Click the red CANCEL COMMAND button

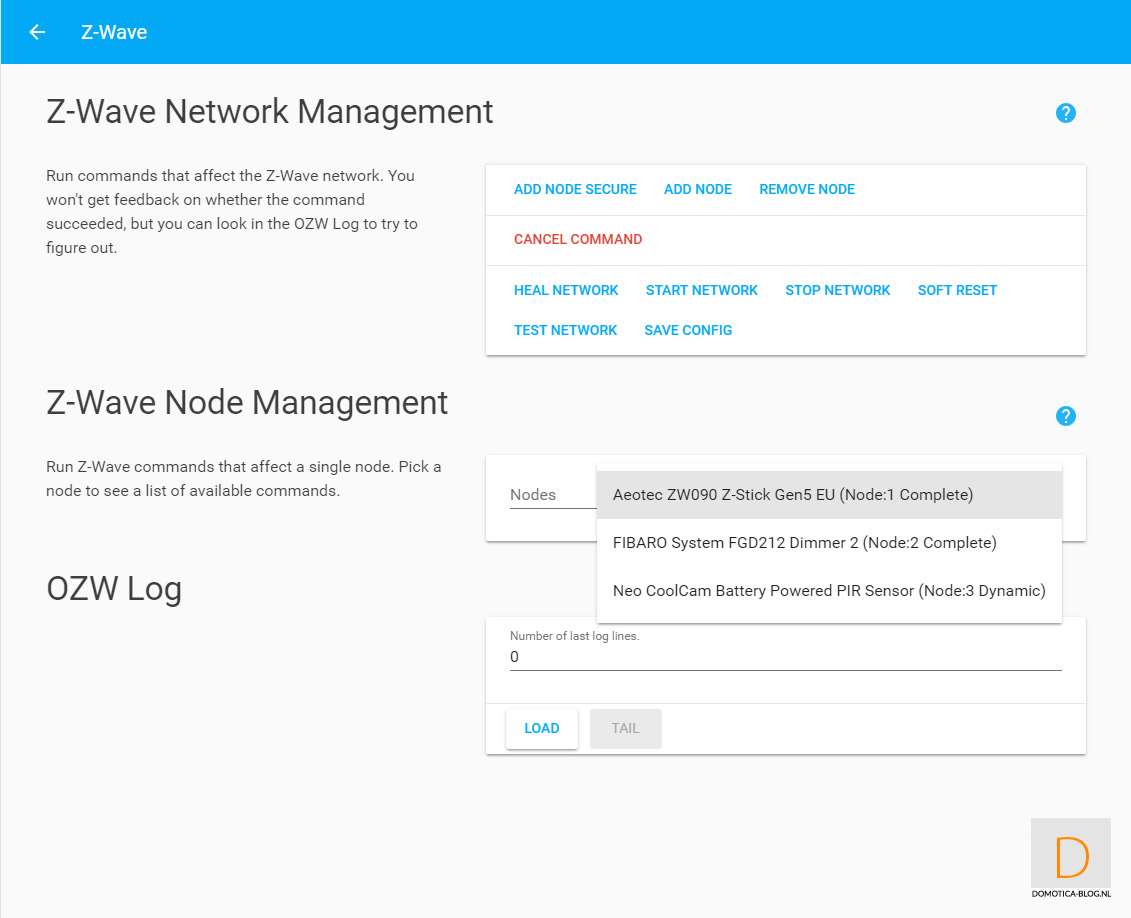pyautogui.click(x=578, y=239)
